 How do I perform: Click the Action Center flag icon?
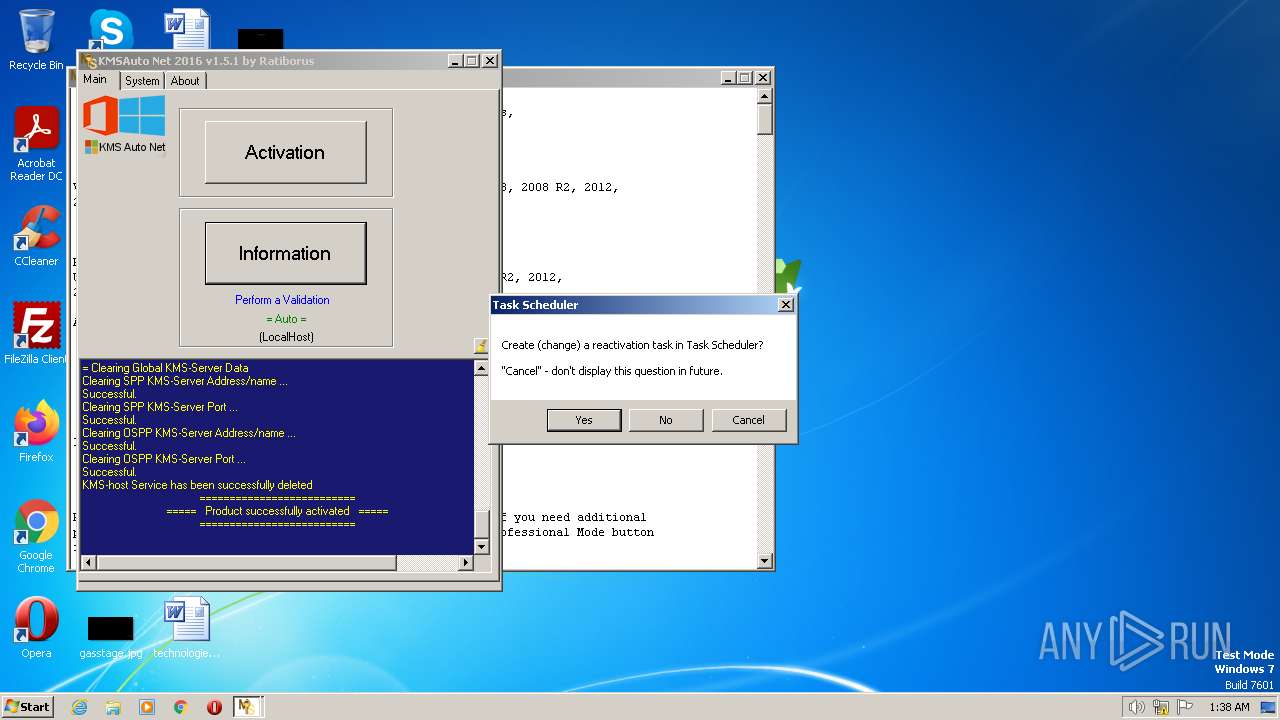tap(1186, 707)
